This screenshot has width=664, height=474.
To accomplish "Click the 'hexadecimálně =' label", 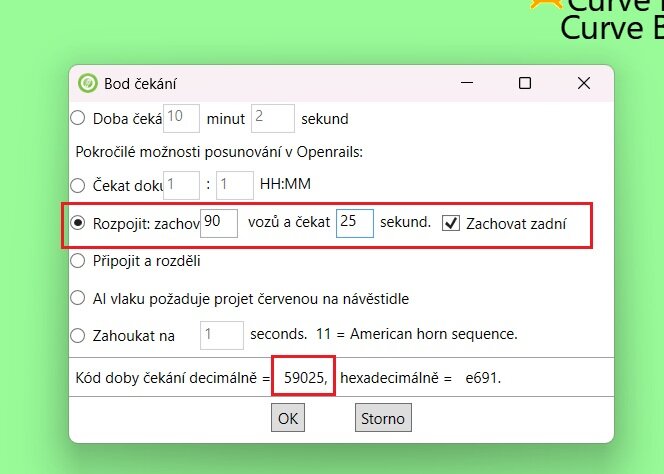I will coord(396,377).
